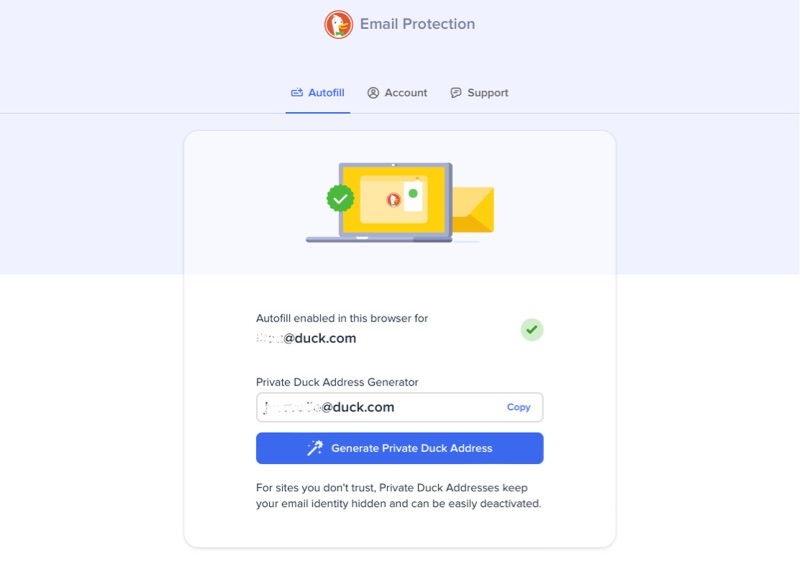Click the Support chat bubble icon
800x582 pixels.
click(456, 93)
